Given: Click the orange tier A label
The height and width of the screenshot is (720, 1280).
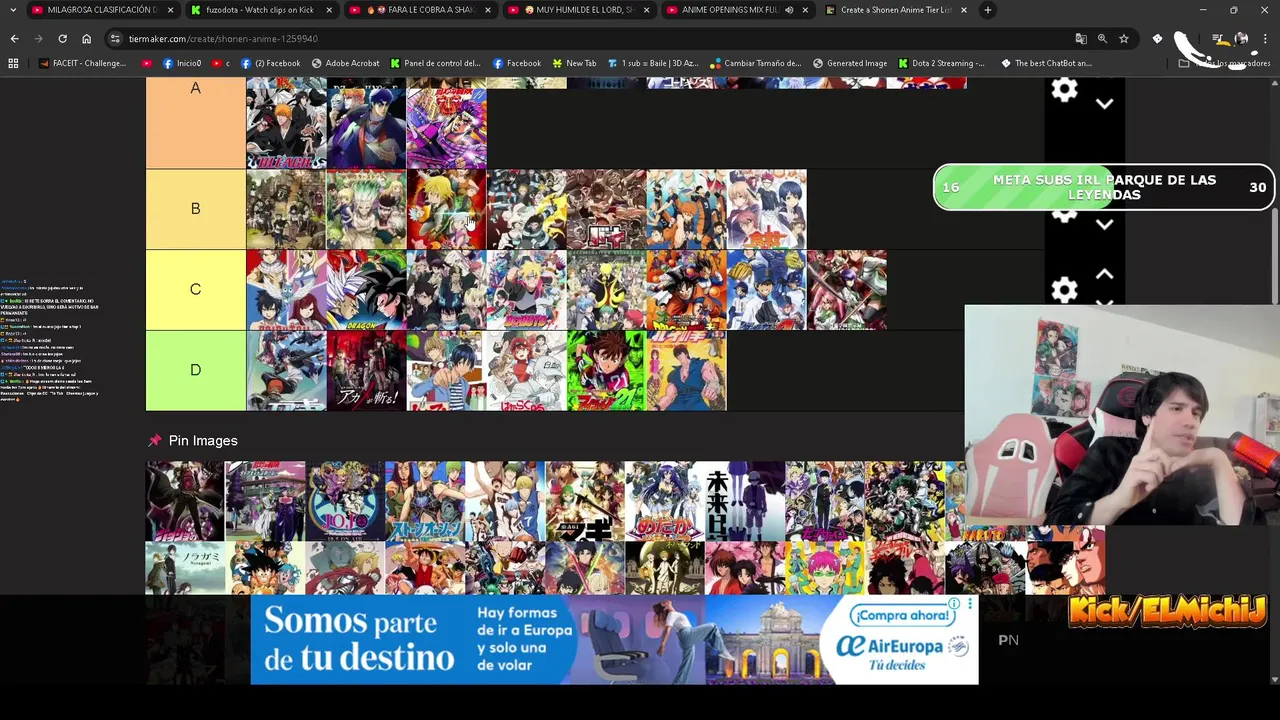Looking at the screenshot, I should 196,123.
